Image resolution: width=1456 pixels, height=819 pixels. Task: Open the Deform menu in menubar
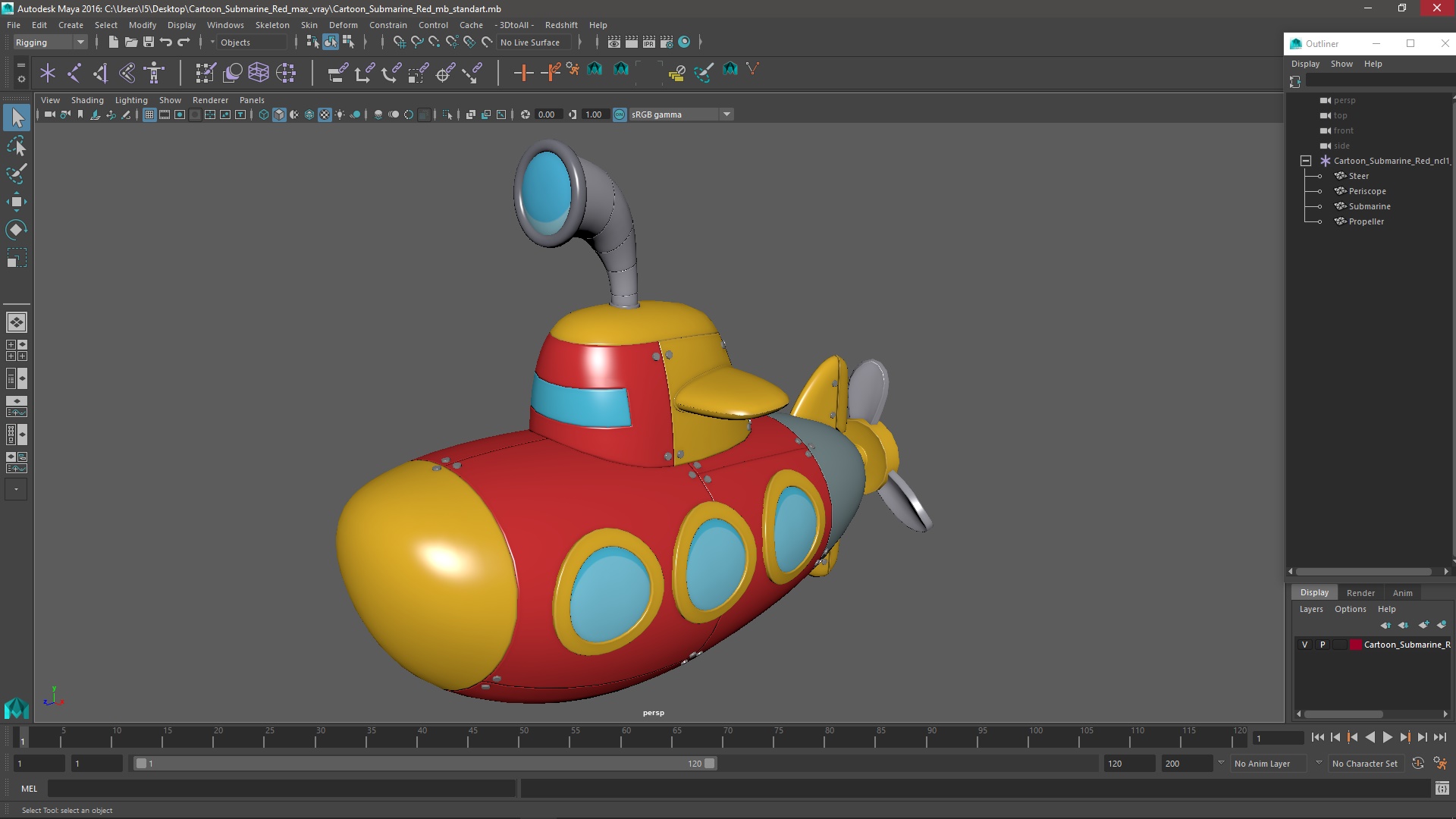[343, 24]
